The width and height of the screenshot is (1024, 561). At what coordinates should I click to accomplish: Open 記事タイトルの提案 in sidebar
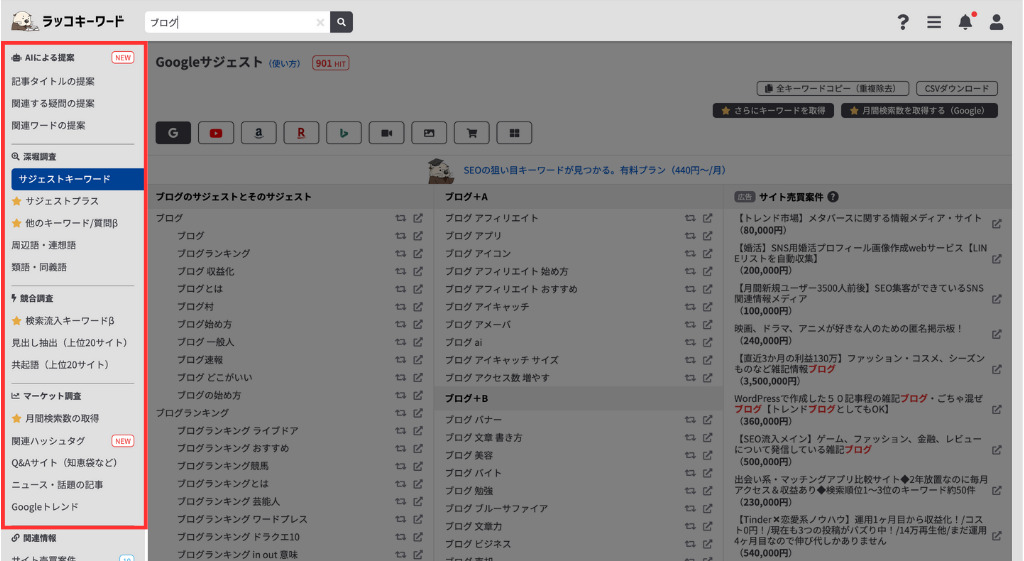[53, 81]
